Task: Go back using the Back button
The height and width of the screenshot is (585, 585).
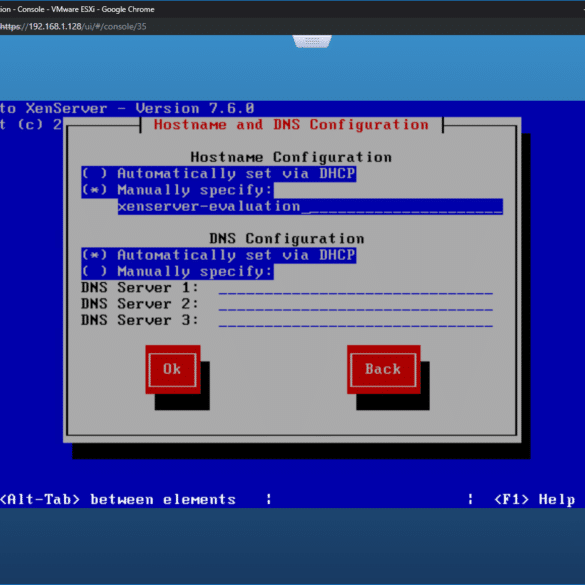Action: [384, 369]
